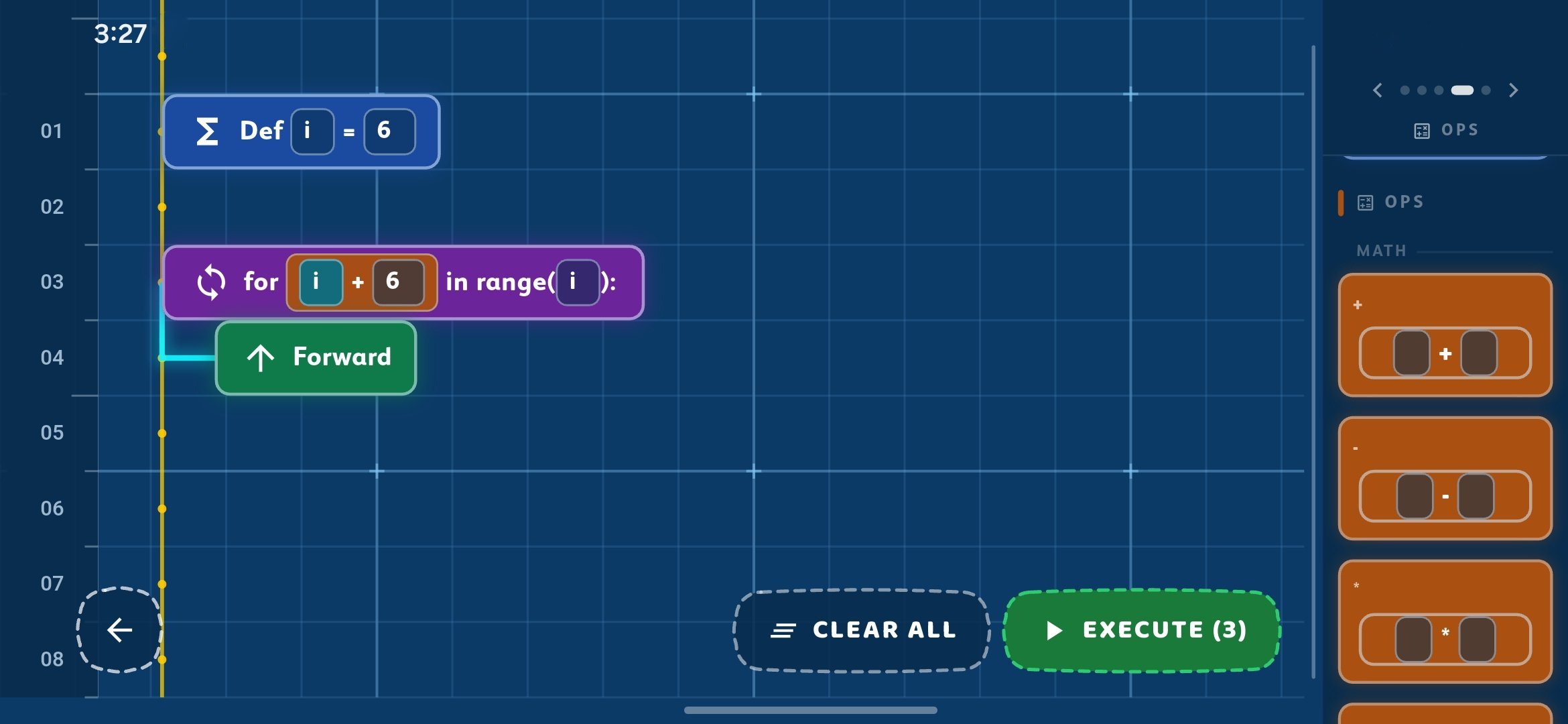The width and height of the screenshot is (1568, 724).
Task: Click brown 6 slot in the for expression
Action: (398, 282)
